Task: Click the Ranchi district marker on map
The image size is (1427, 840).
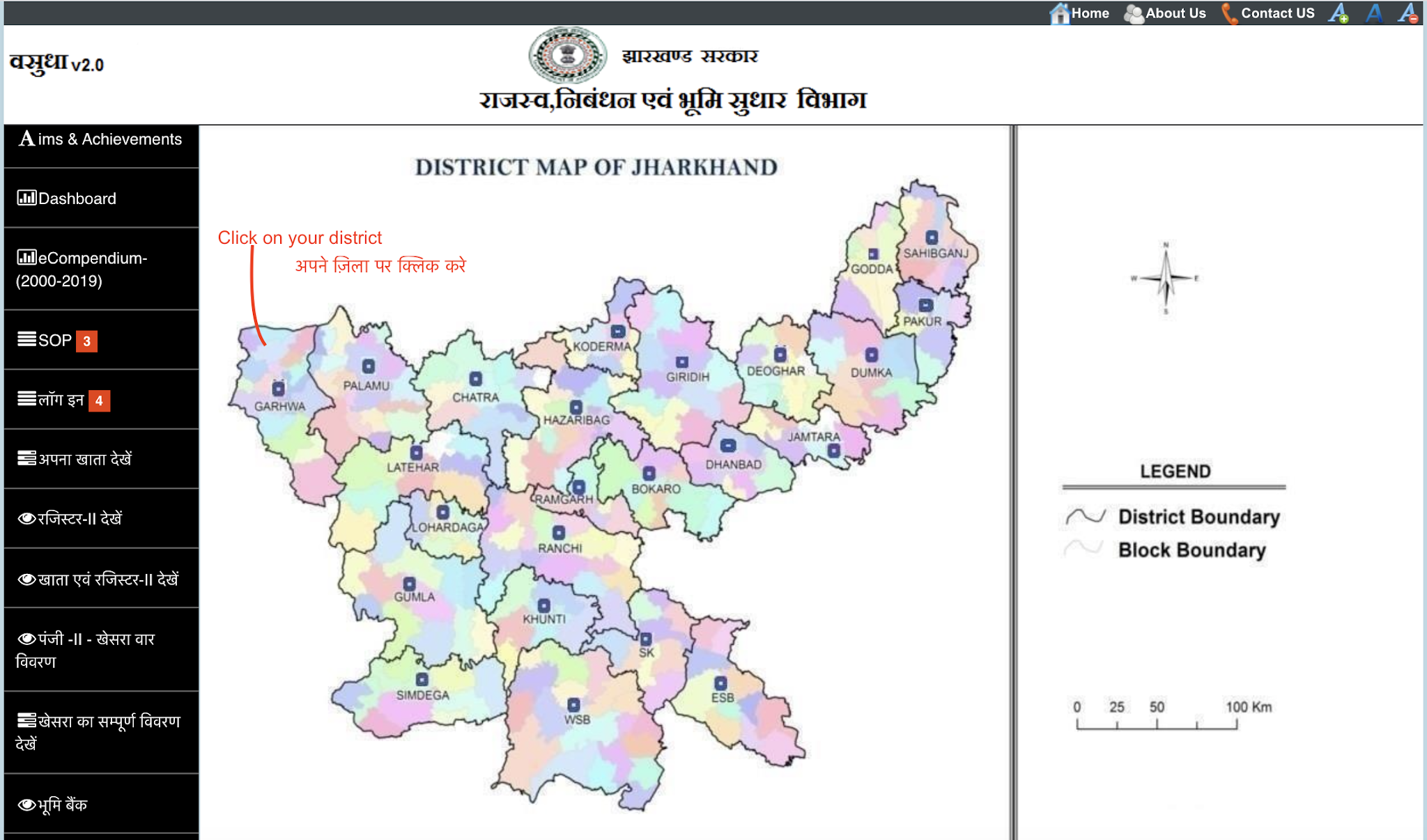Action: point(559,533)
